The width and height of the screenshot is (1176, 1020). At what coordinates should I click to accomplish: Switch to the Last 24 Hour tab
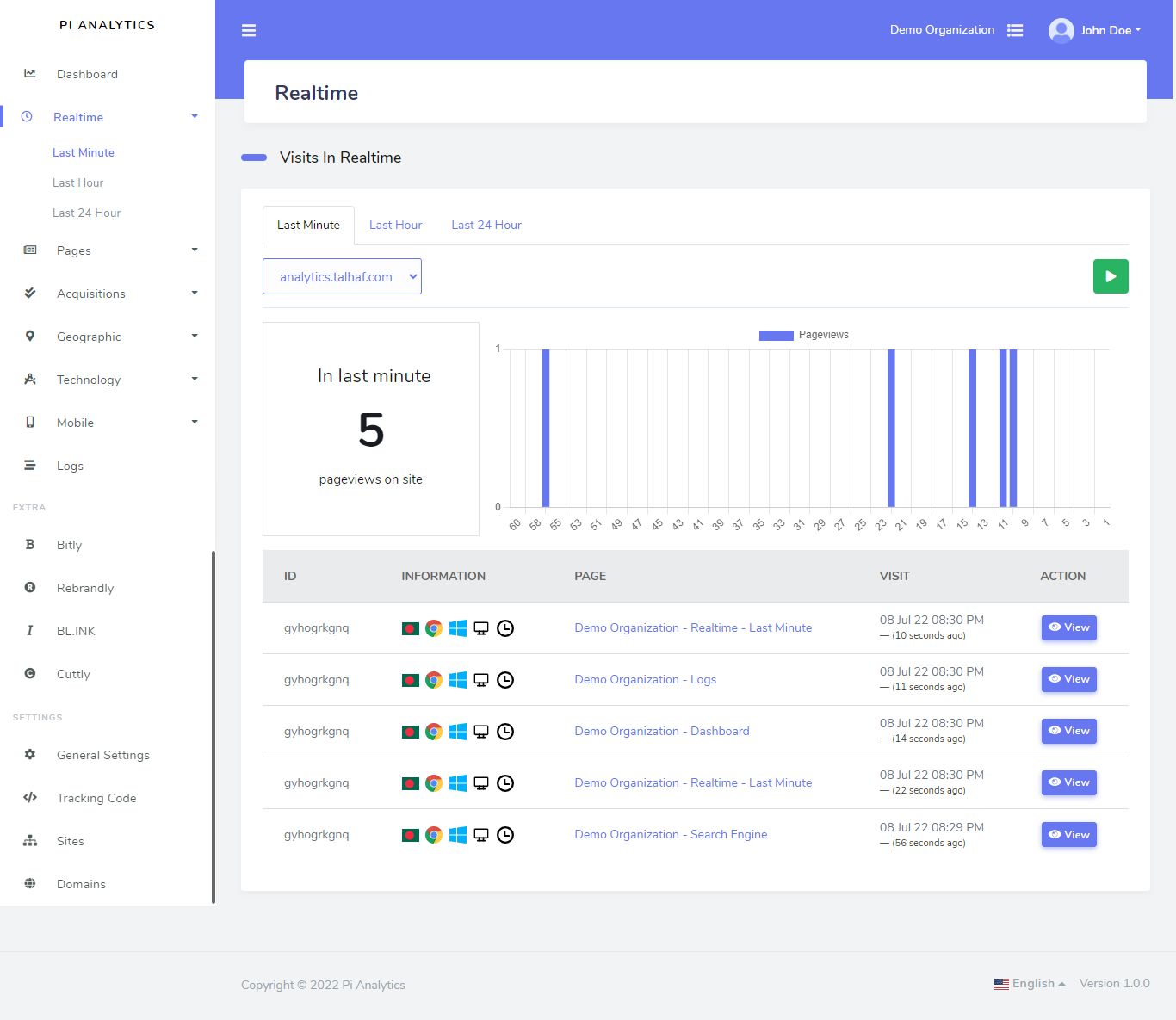pyautogui.click(x=486, y=225)
